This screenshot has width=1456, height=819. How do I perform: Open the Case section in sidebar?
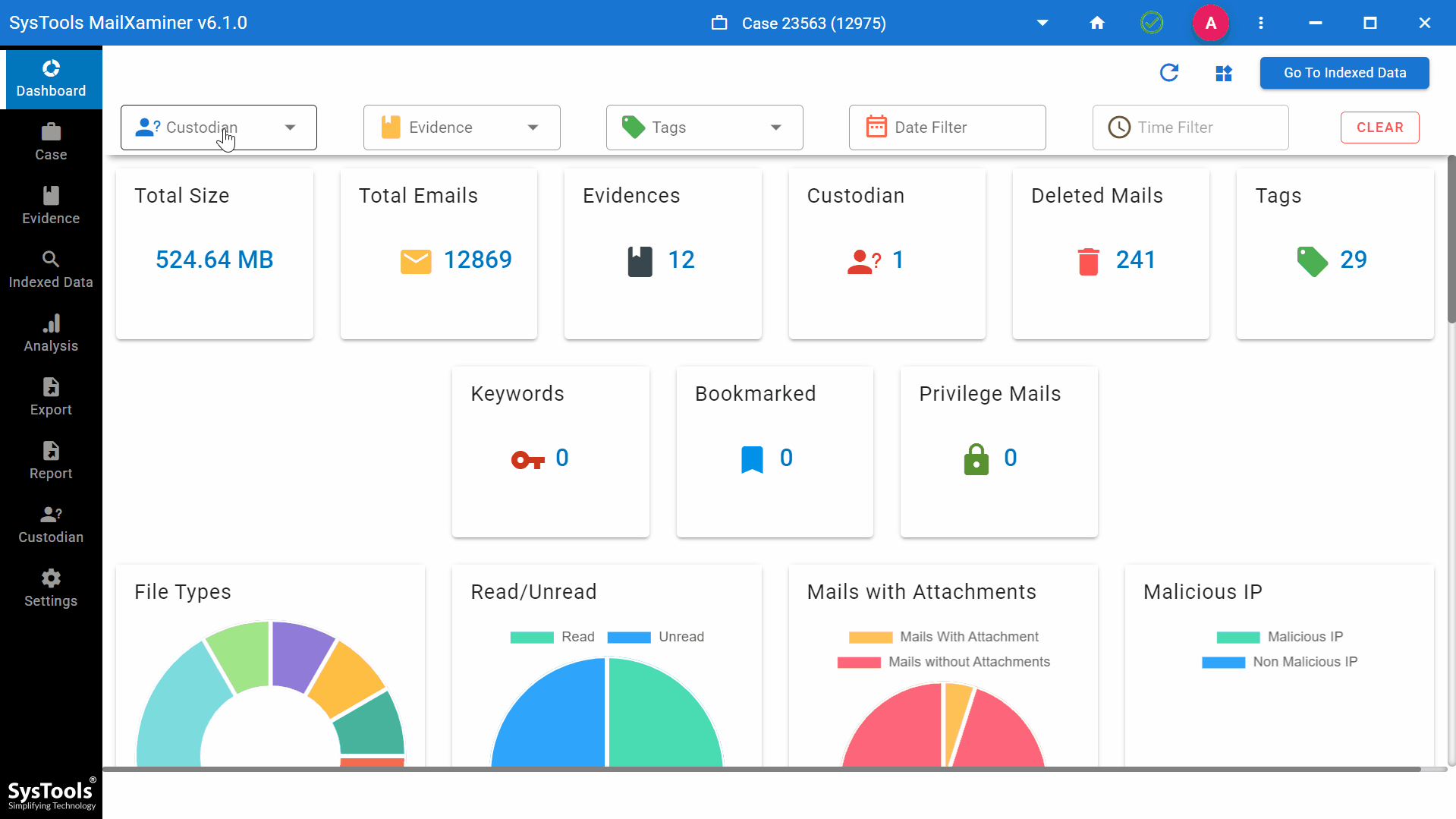[51, 140]
